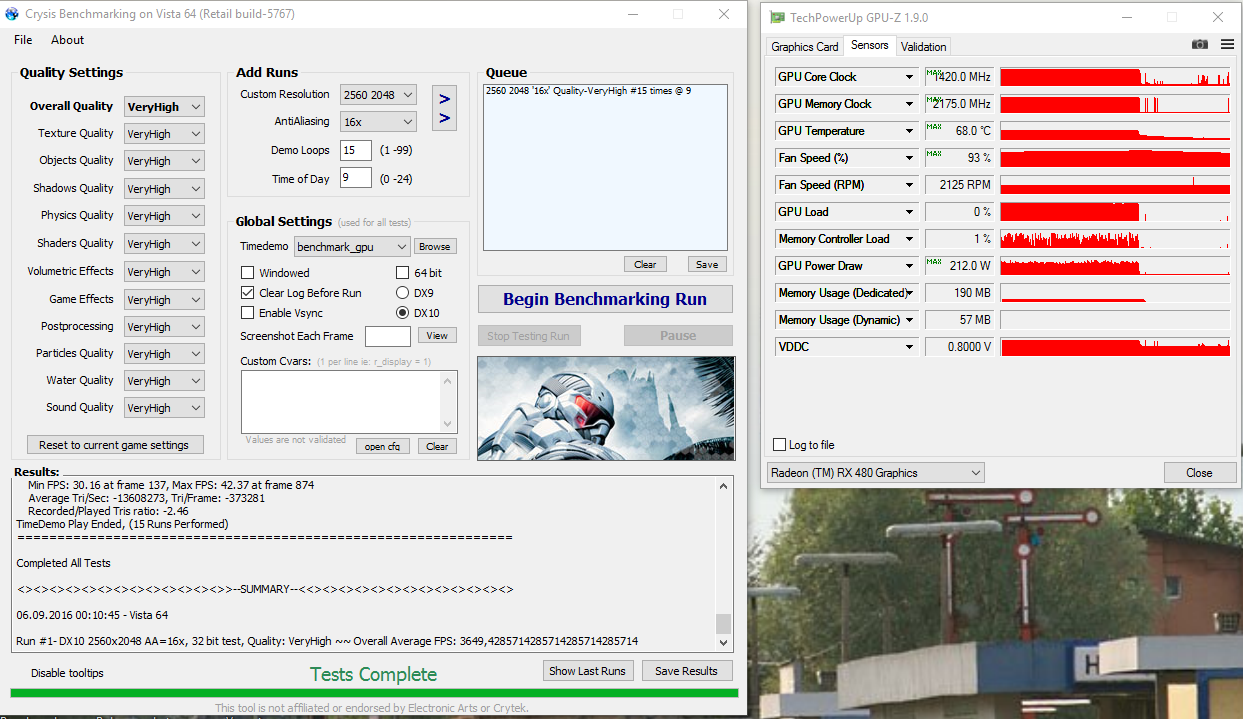The height and width of the screenshot is (719, 1243).
Task: Click the Show Last Runs button
Action: coord(587,671)
